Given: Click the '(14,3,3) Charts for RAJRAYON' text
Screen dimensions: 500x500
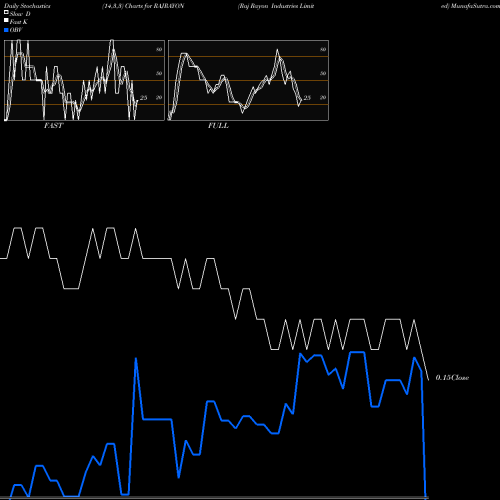Looking at the screenshot, I should [x=143, y=6].
